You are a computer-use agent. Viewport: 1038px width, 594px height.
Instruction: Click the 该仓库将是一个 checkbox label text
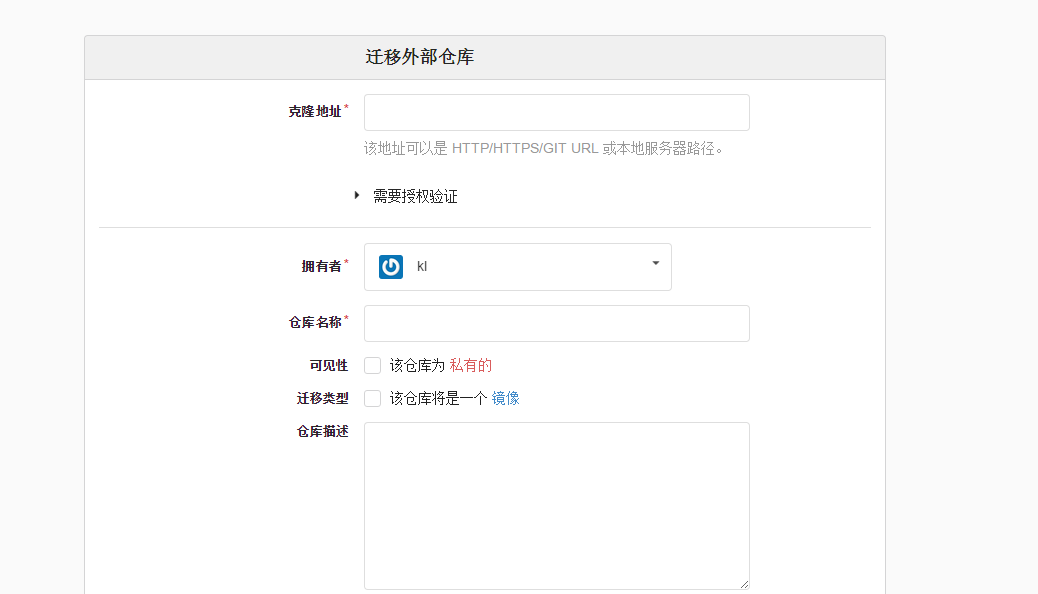click(x=438, y=398)
